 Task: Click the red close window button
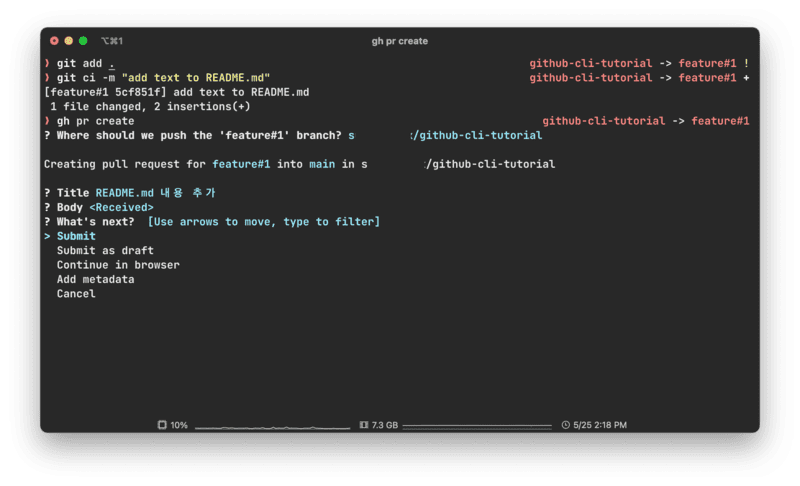[54, 41]
